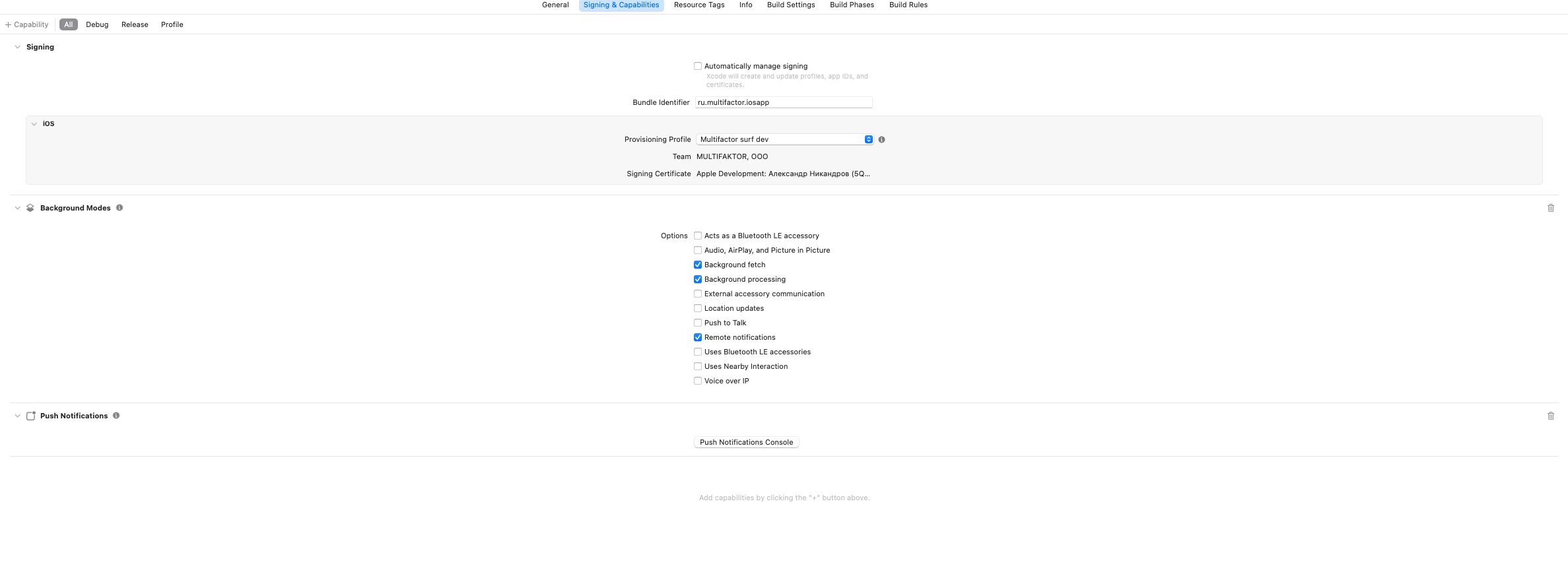1568x584 pixels.
Task: Collapse the iOS signing group
Action: click(34, 123)
